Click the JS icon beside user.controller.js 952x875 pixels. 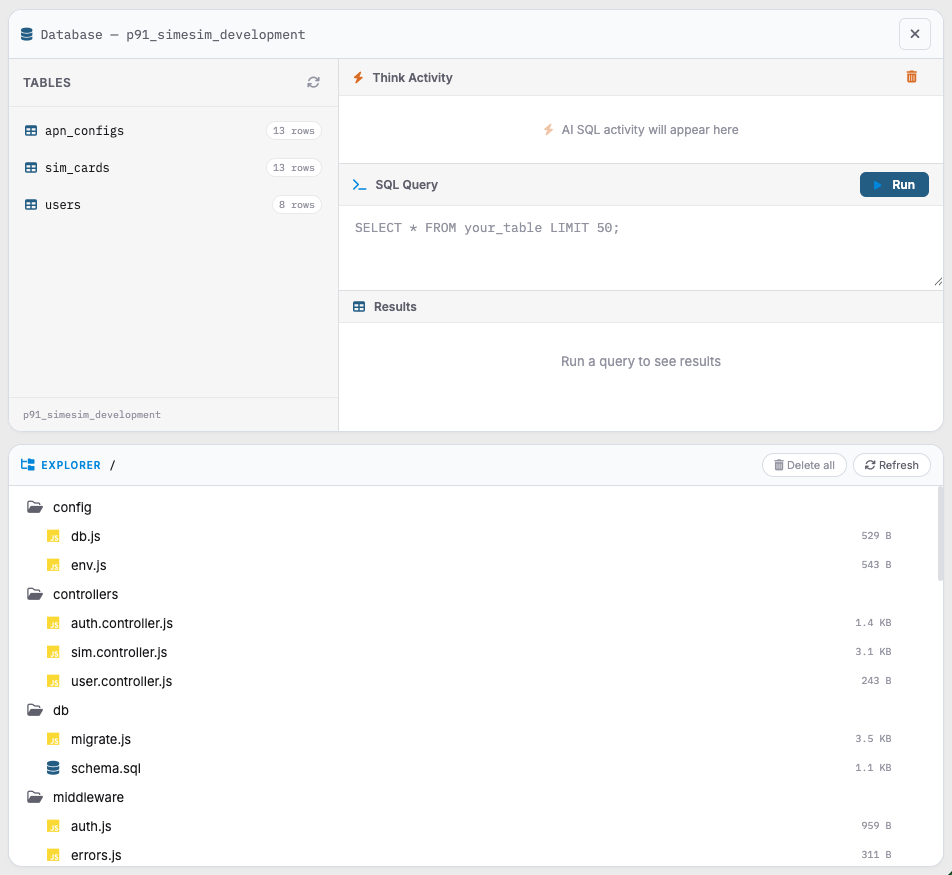pyautogui.click(x=53, y=681)
